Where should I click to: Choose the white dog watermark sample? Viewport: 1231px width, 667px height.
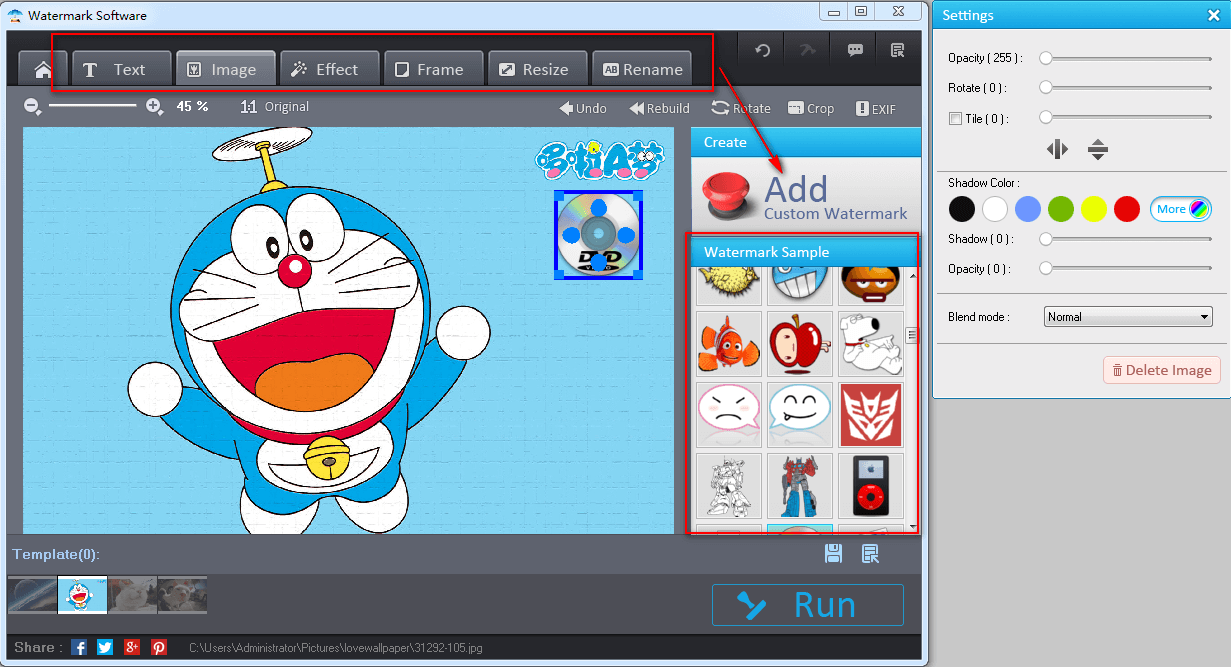click(x=871, y=344)
